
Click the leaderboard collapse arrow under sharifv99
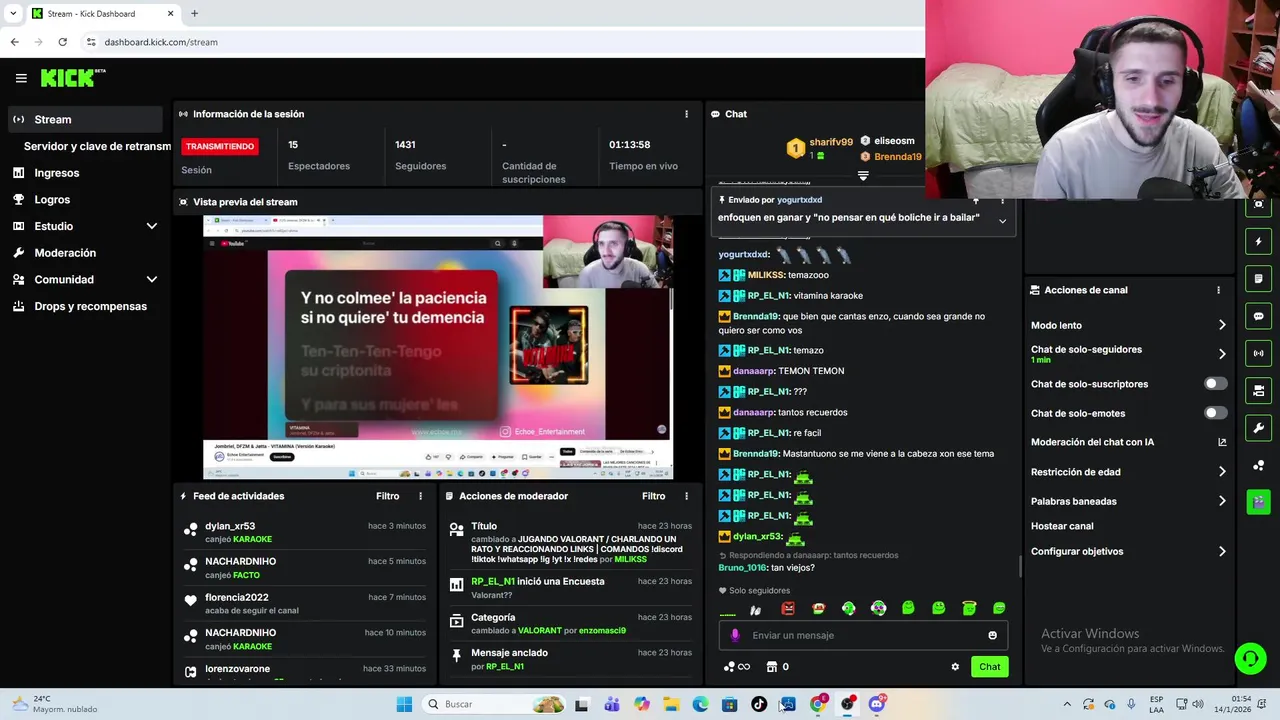point(863,175)
